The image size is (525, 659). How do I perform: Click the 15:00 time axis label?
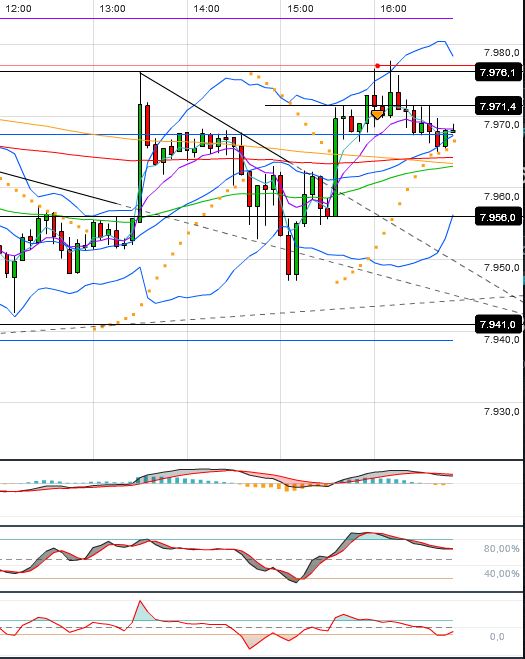(300, 8)
